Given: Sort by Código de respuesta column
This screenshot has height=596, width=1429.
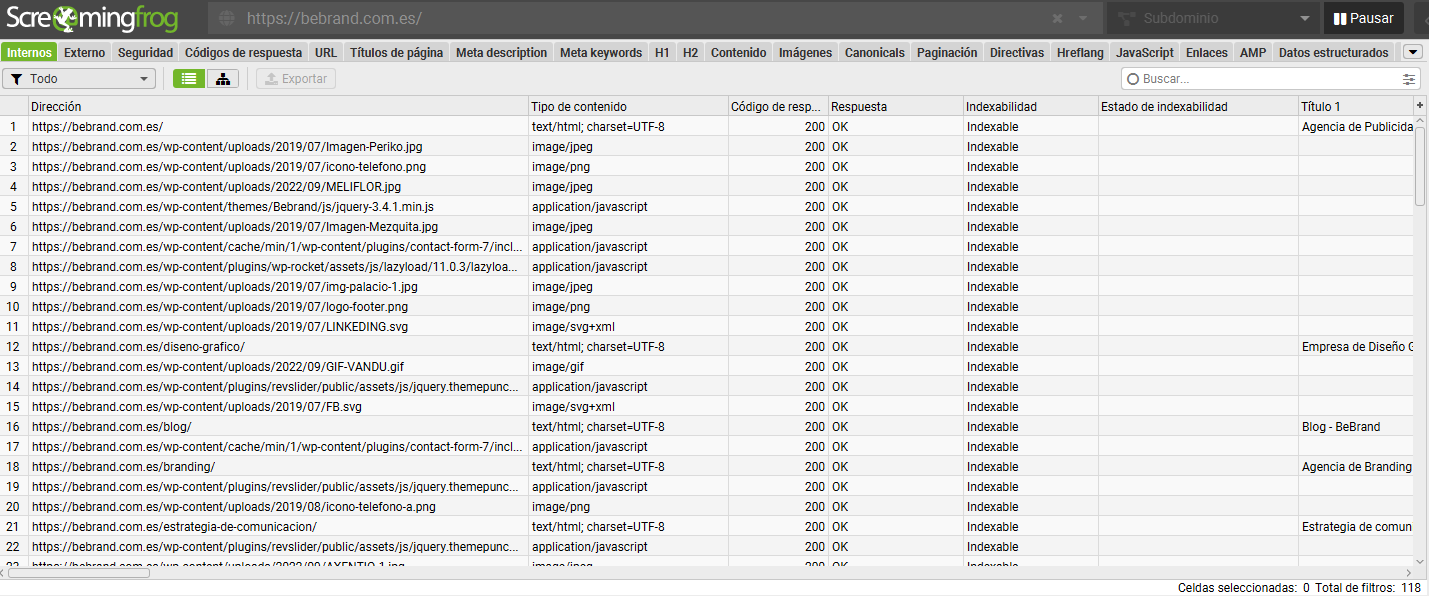Looking at the screenshot, I should tap(778, 106).
